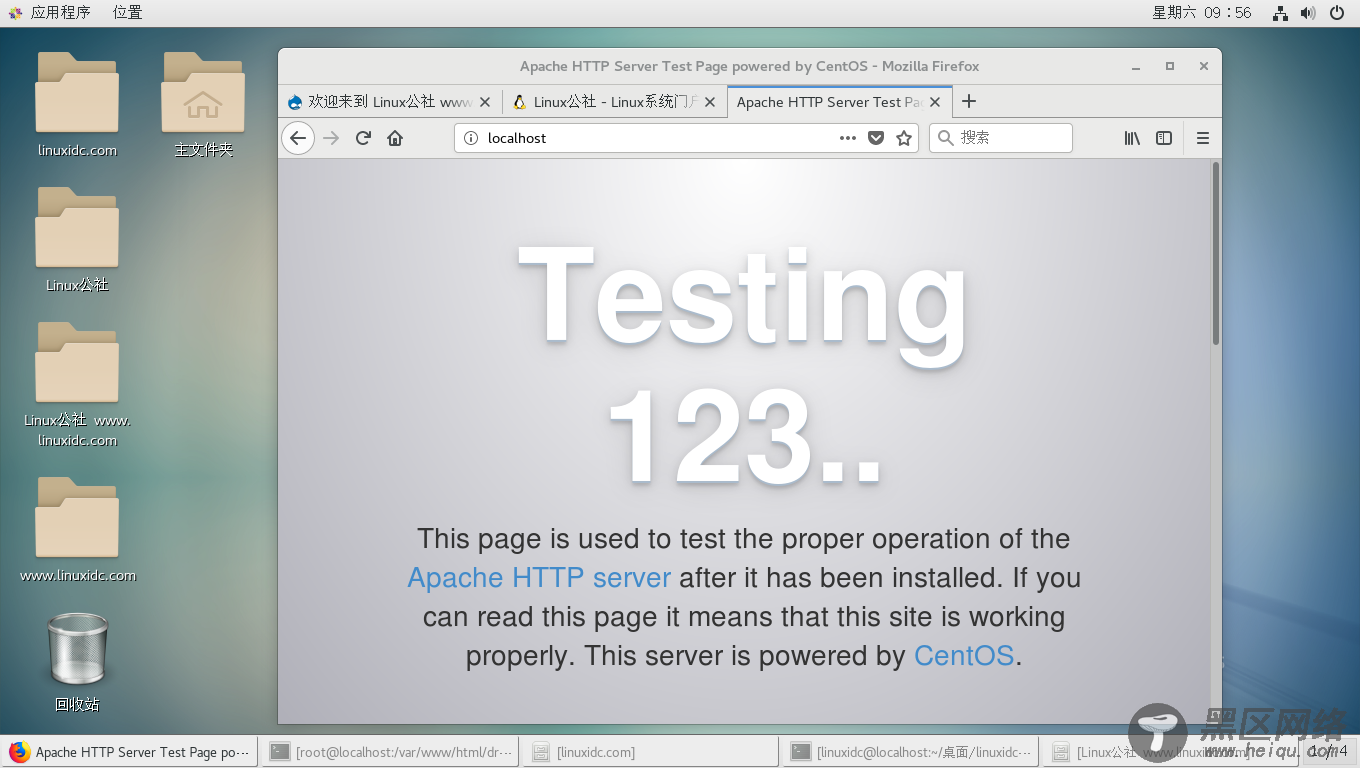Open the 应用程序 applications menu

click(x=50, y=13)
